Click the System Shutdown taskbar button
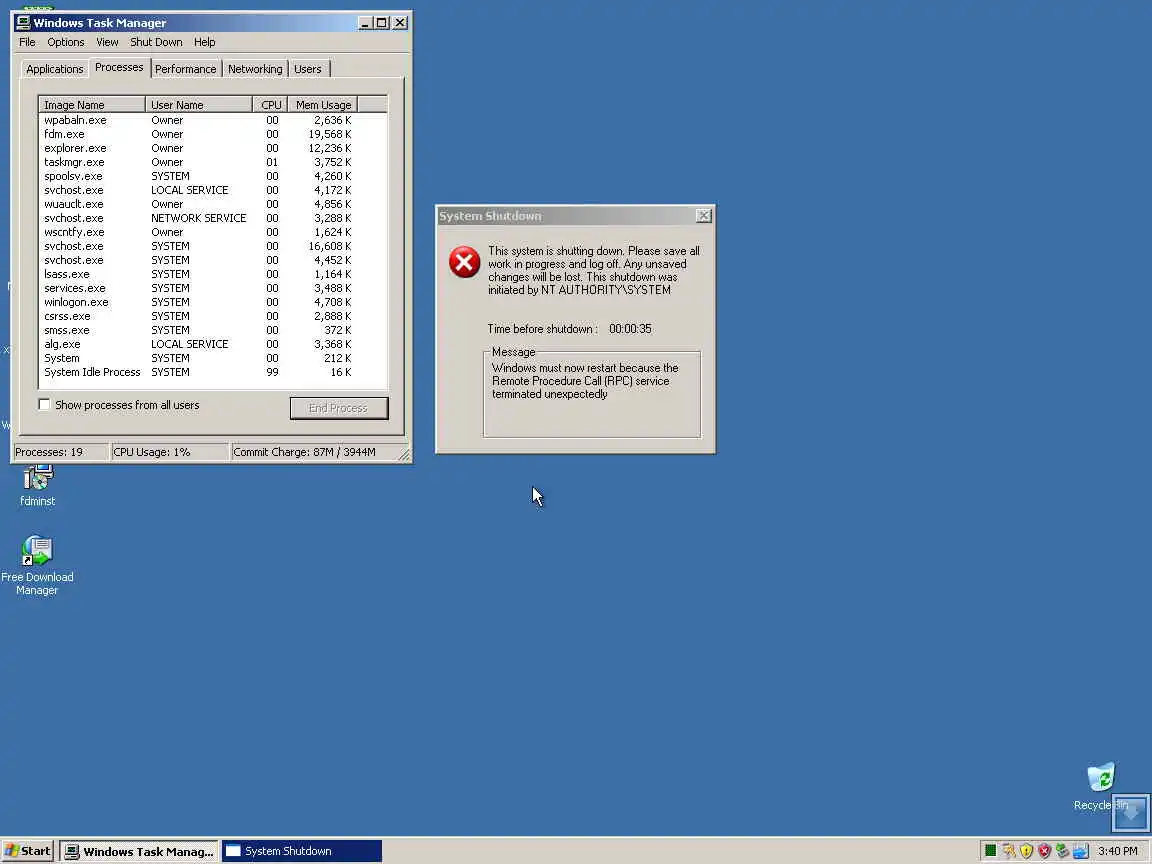Viewport: 1152px width, 864px height. tap(302, 851)
